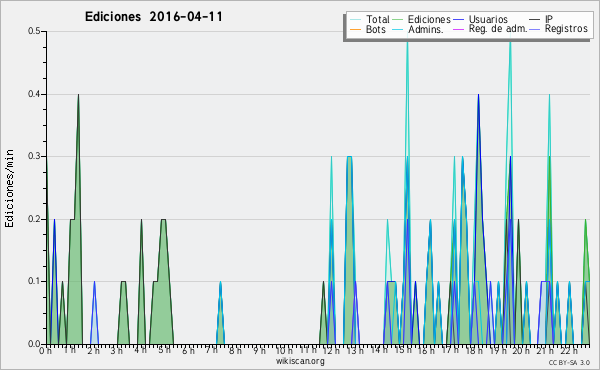
Task: Select the 'Total' legend label
Action: tap(377, 19)
